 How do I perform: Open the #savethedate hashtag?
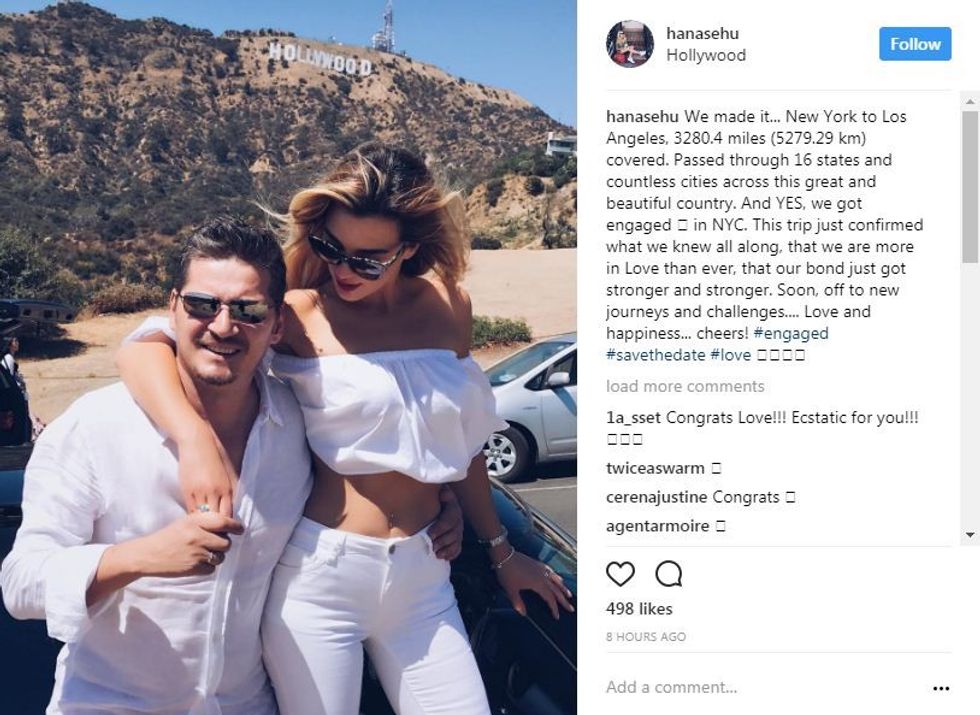(656, 355)
